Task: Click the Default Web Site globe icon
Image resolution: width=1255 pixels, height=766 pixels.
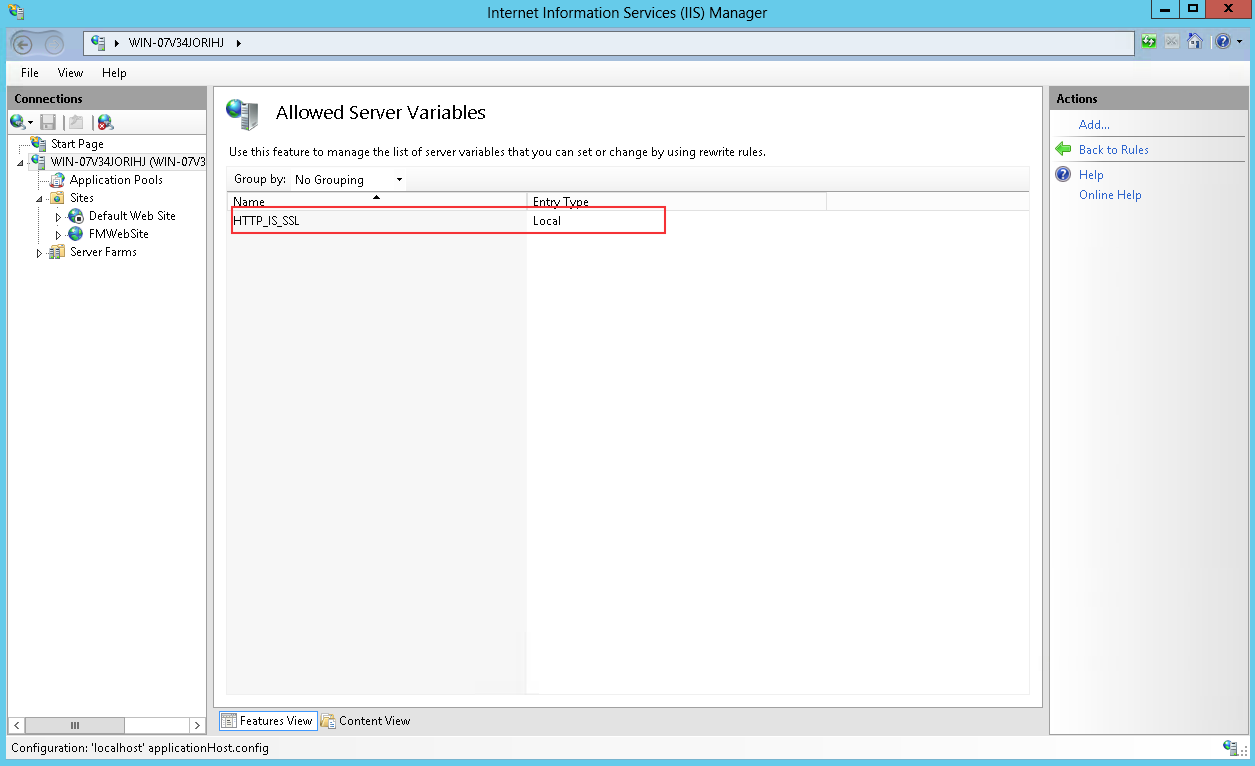Action: (x=76, y=216)
